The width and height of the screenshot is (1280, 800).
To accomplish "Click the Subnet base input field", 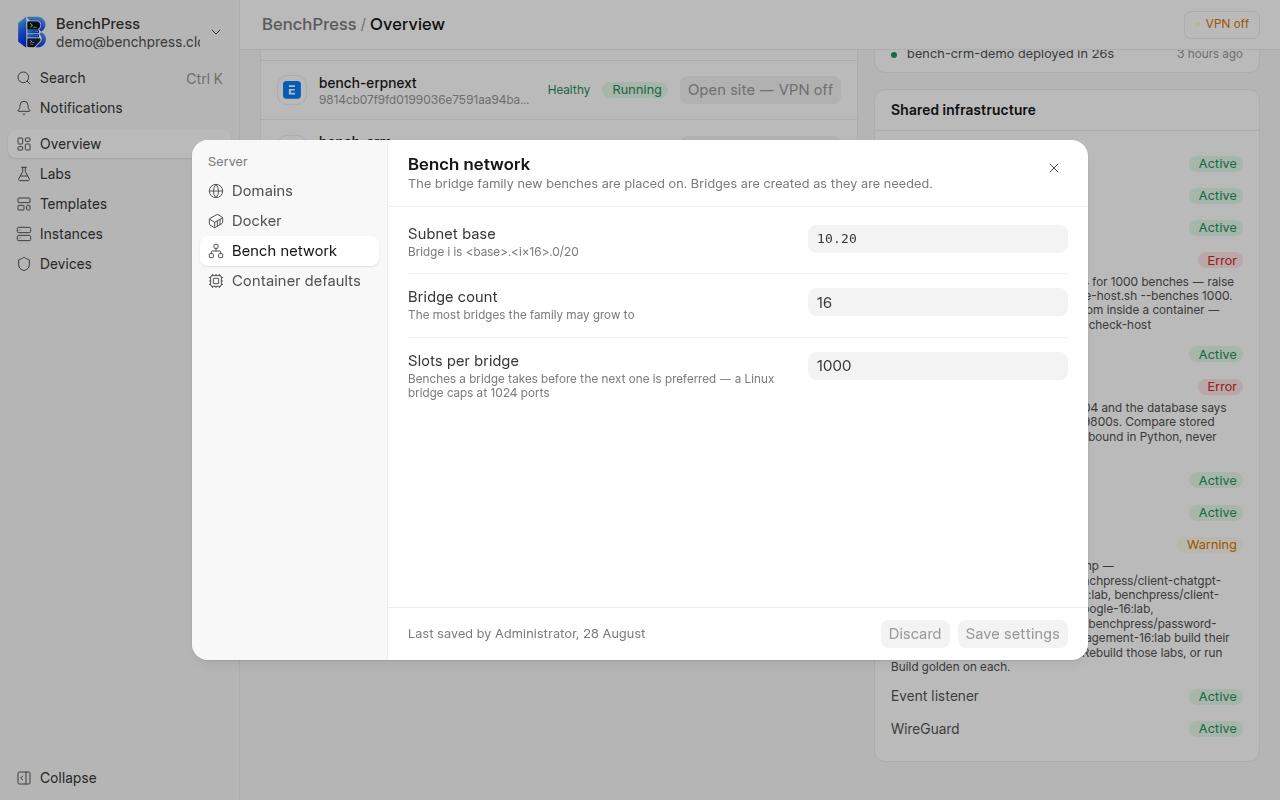I will click(938, 239).
